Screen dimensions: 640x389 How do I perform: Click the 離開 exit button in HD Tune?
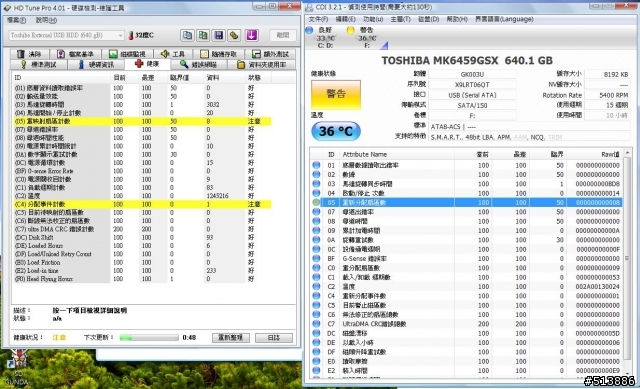(x=283, y=36)
